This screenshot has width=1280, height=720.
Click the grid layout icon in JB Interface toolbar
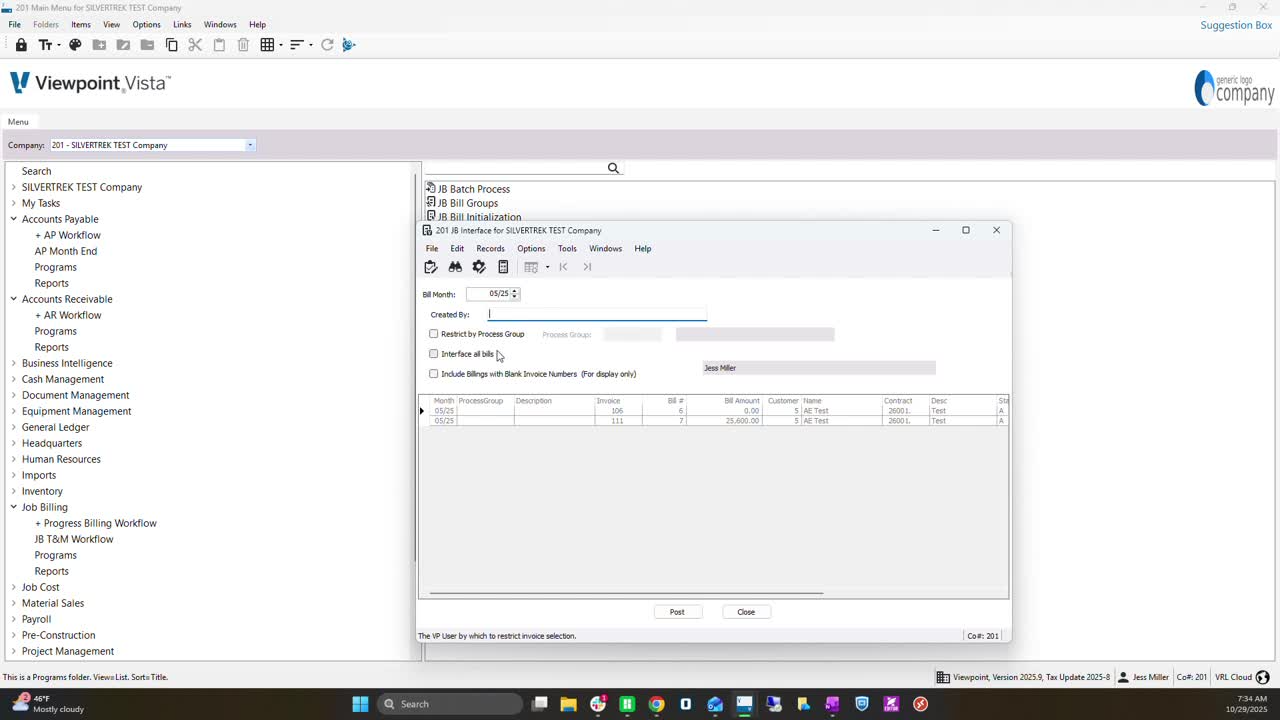531,267
